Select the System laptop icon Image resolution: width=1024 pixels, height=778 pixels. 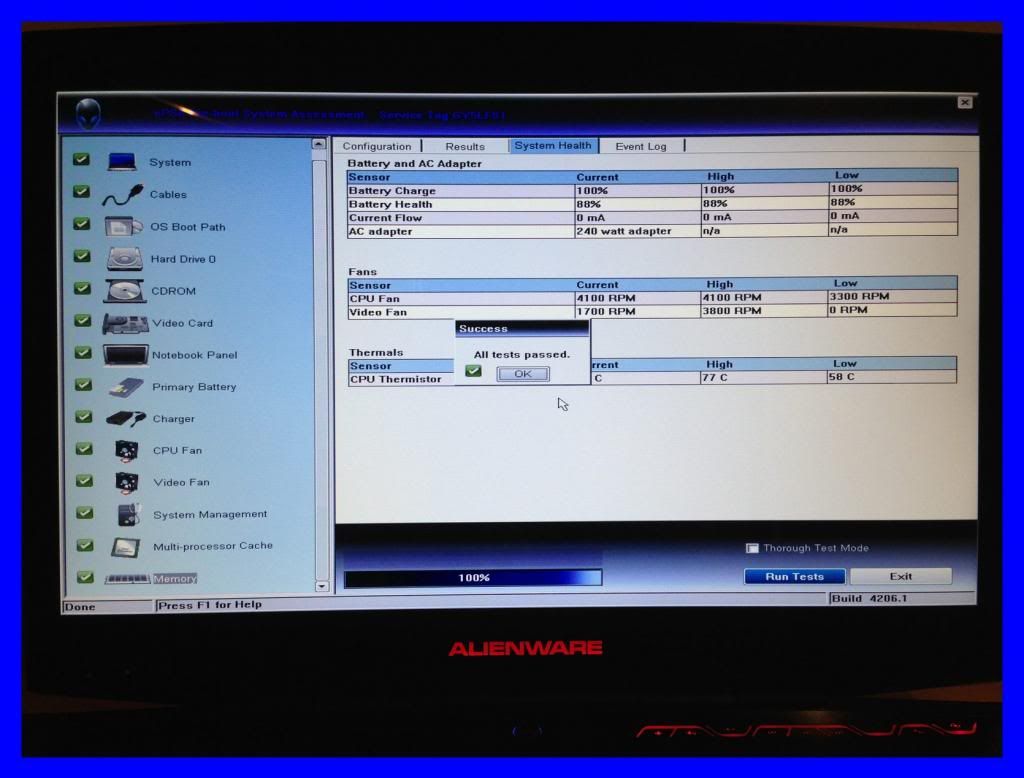(x=122, y=161)
